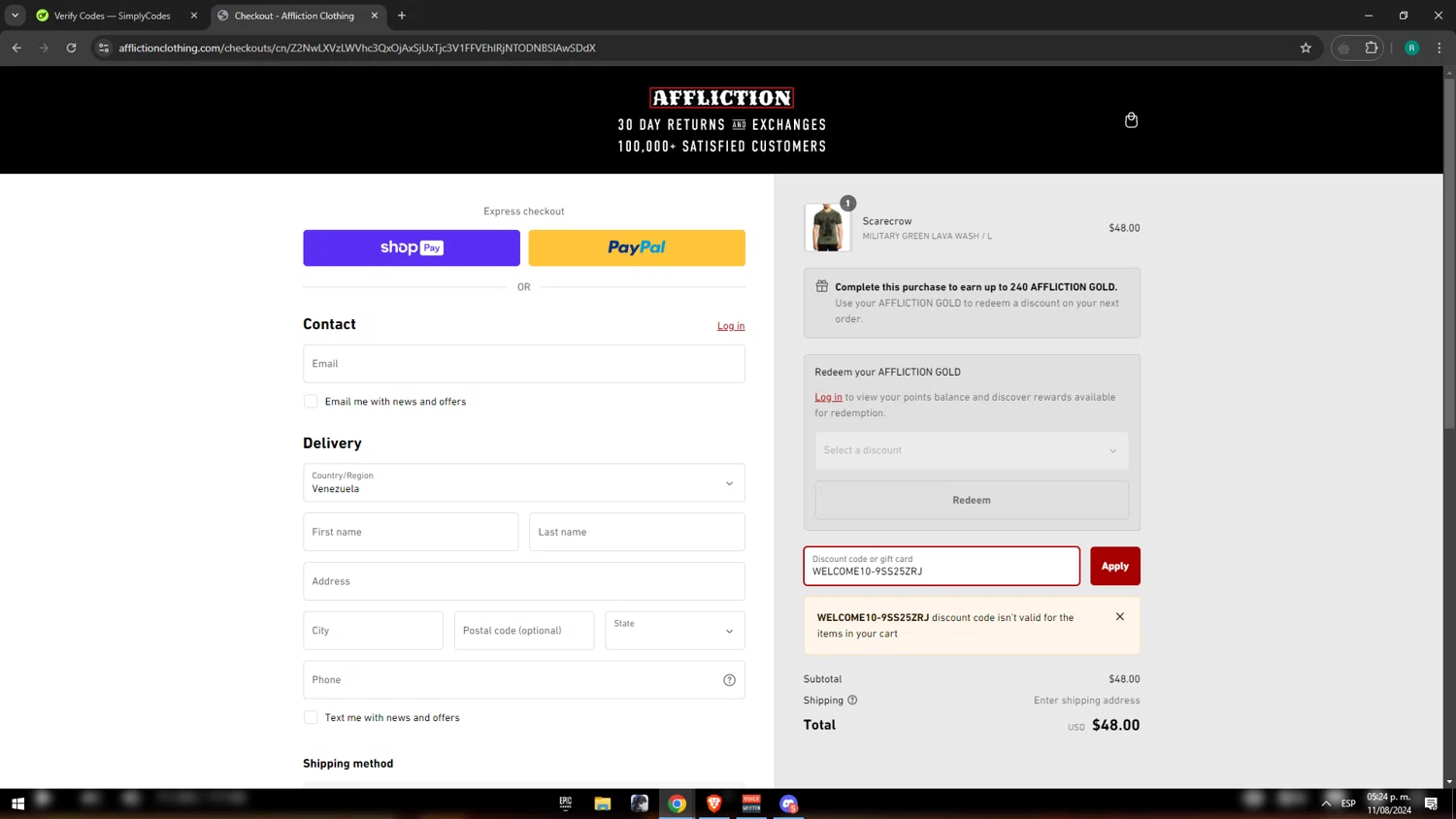Bookmark this page with the star icon
This screenshot has width=1456, height=819.
(1306, 48)
